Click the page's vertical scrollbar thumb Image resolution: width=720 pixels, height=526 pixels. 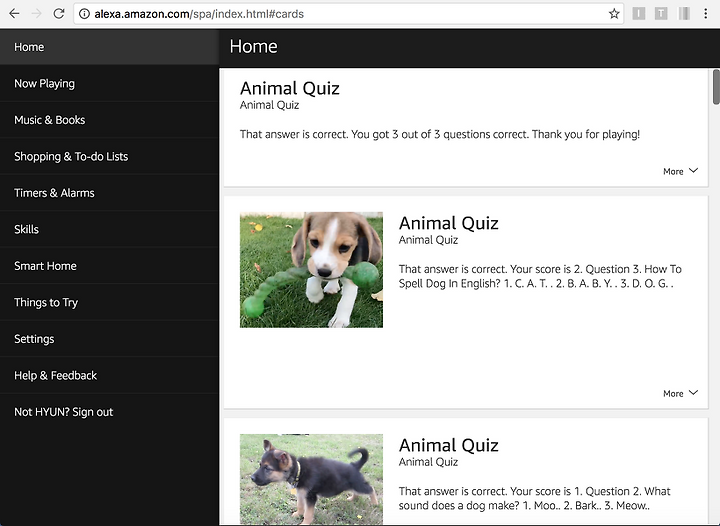716,87
